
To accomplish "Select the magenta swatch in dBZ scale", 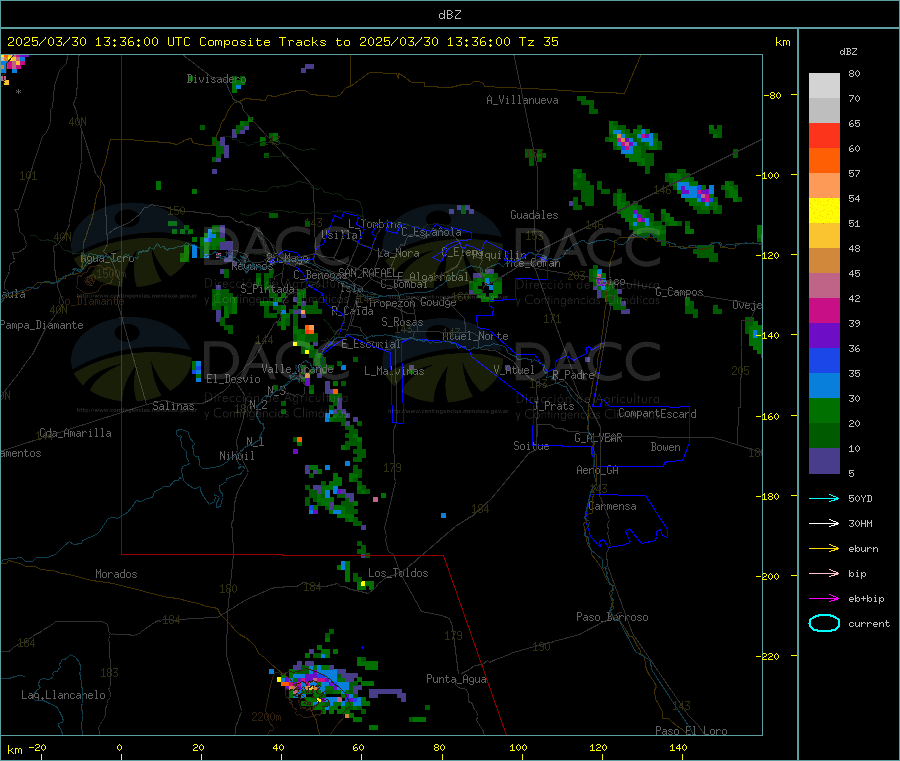I will click(824, 310).
